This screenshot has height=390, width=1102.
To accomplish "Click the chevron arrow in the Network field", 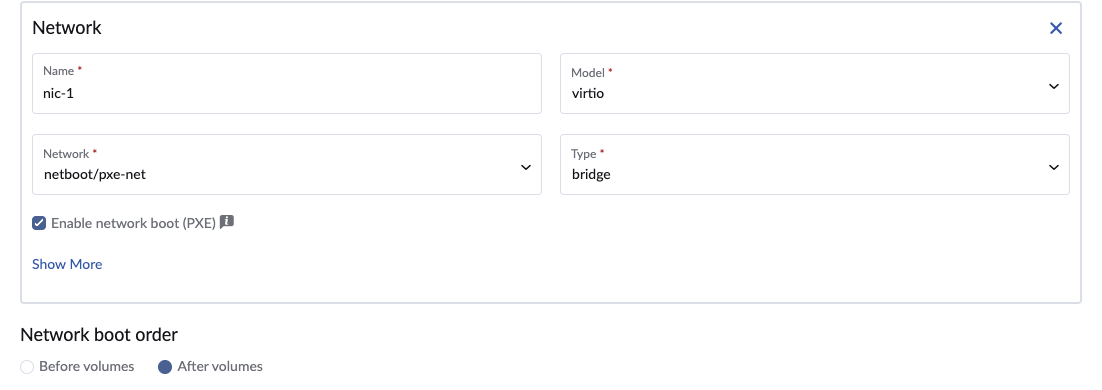I will pyautogui.click(x=526, y=167).
